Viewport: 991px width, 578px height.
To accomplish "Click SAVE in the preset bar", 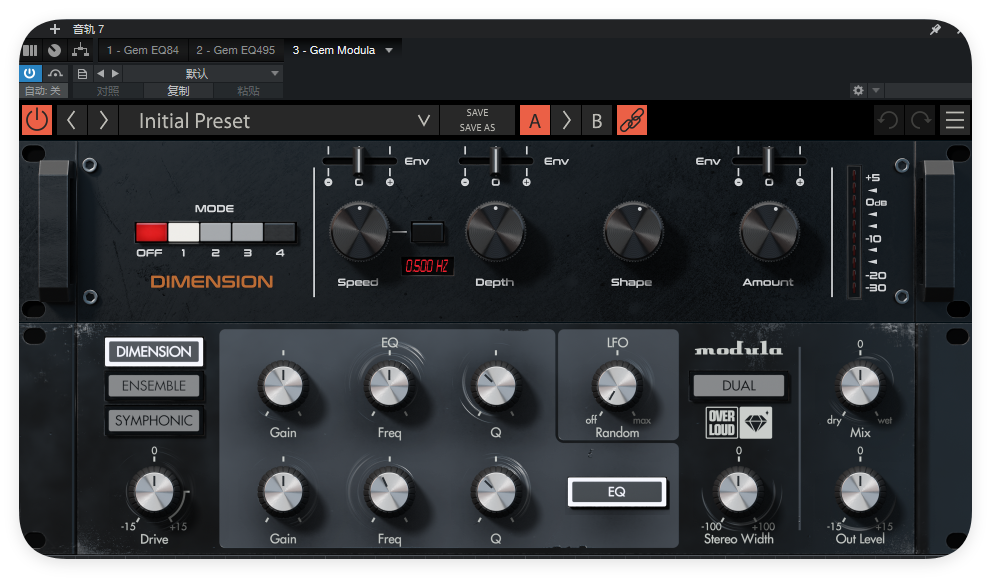I will tap(477, 112).
